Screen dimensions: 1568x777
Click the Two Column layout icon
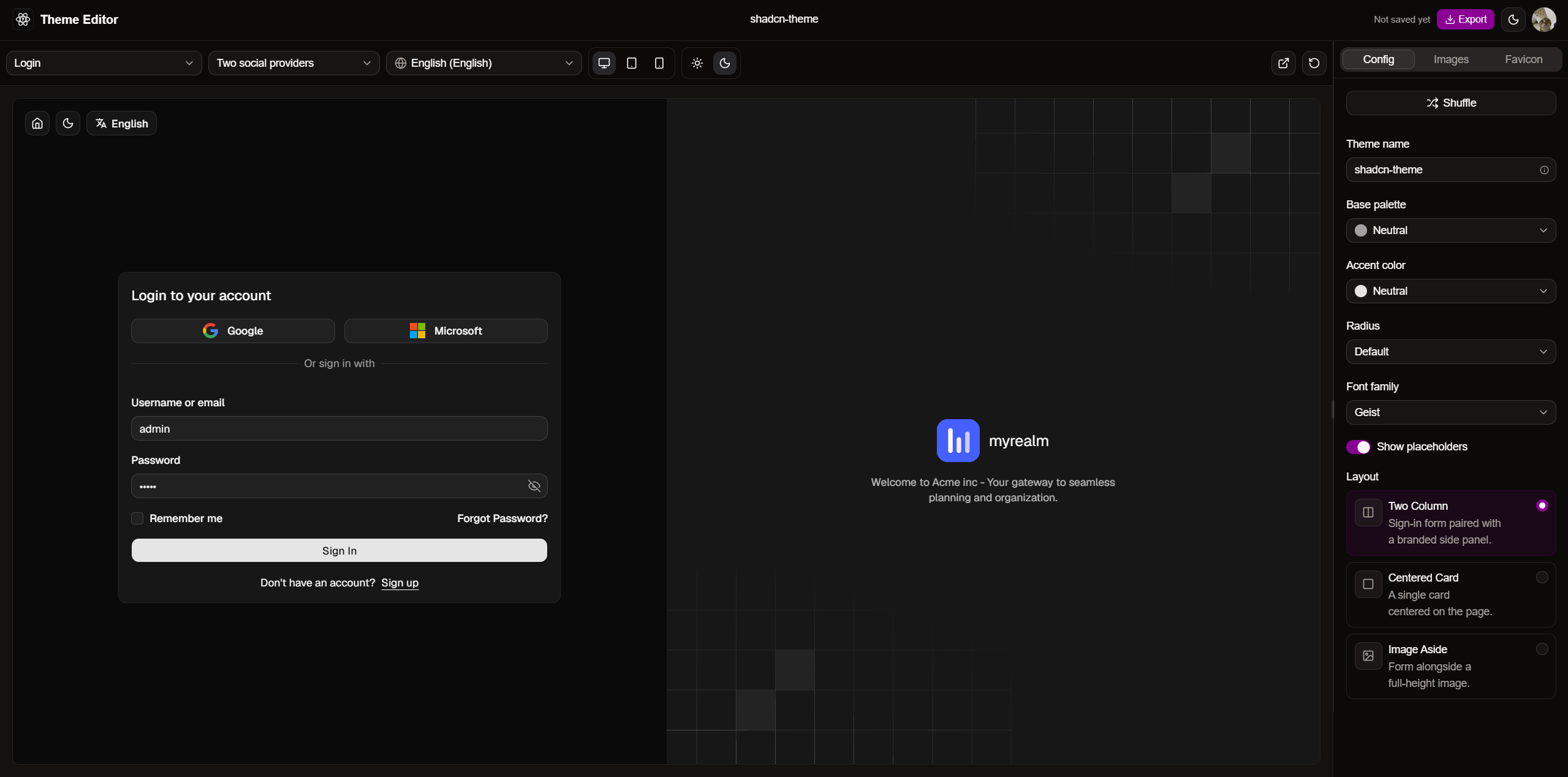pyautogui.click(x=1368, y=512)
